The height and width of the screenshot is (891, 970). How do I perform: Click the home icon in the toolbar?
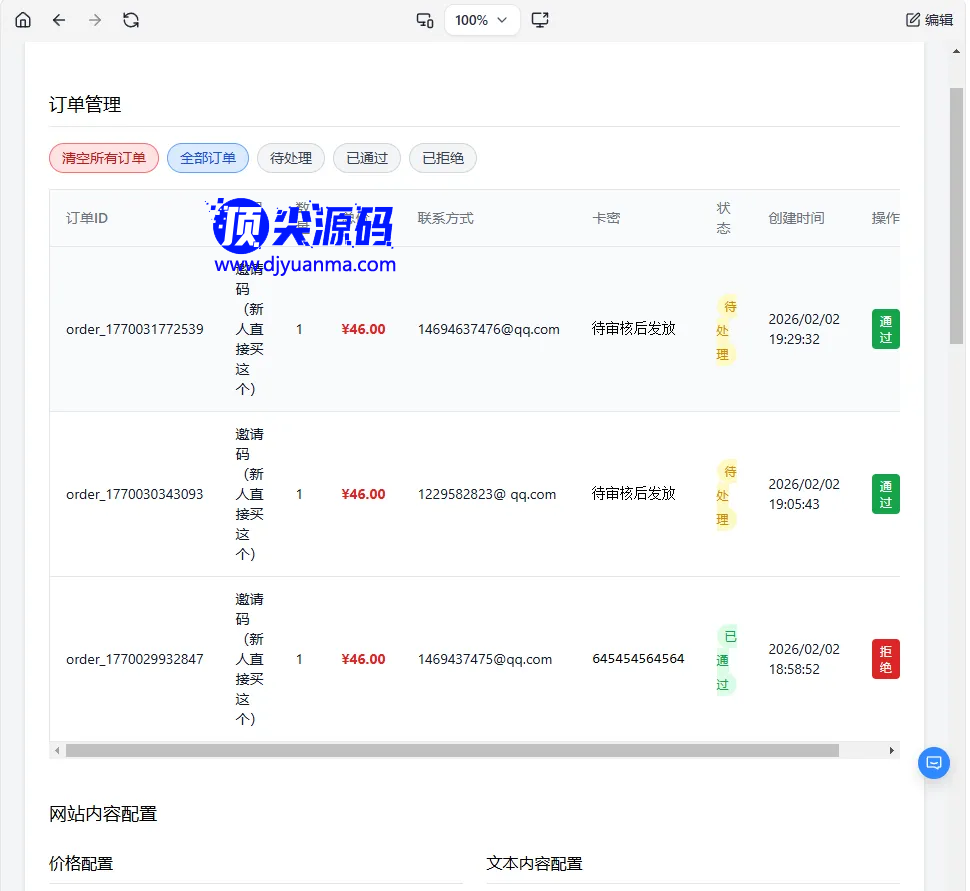(x=23, y=20)
